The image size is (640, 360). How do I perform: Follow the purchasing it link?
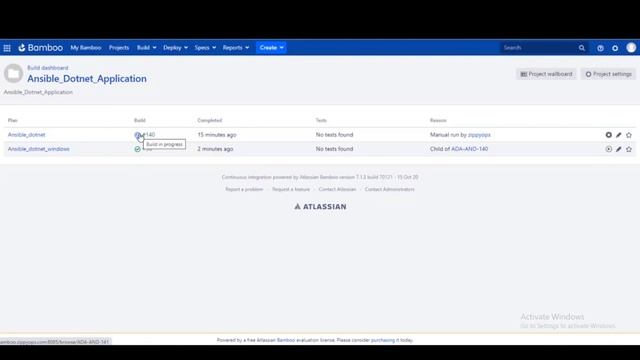[x=385, y=340]
